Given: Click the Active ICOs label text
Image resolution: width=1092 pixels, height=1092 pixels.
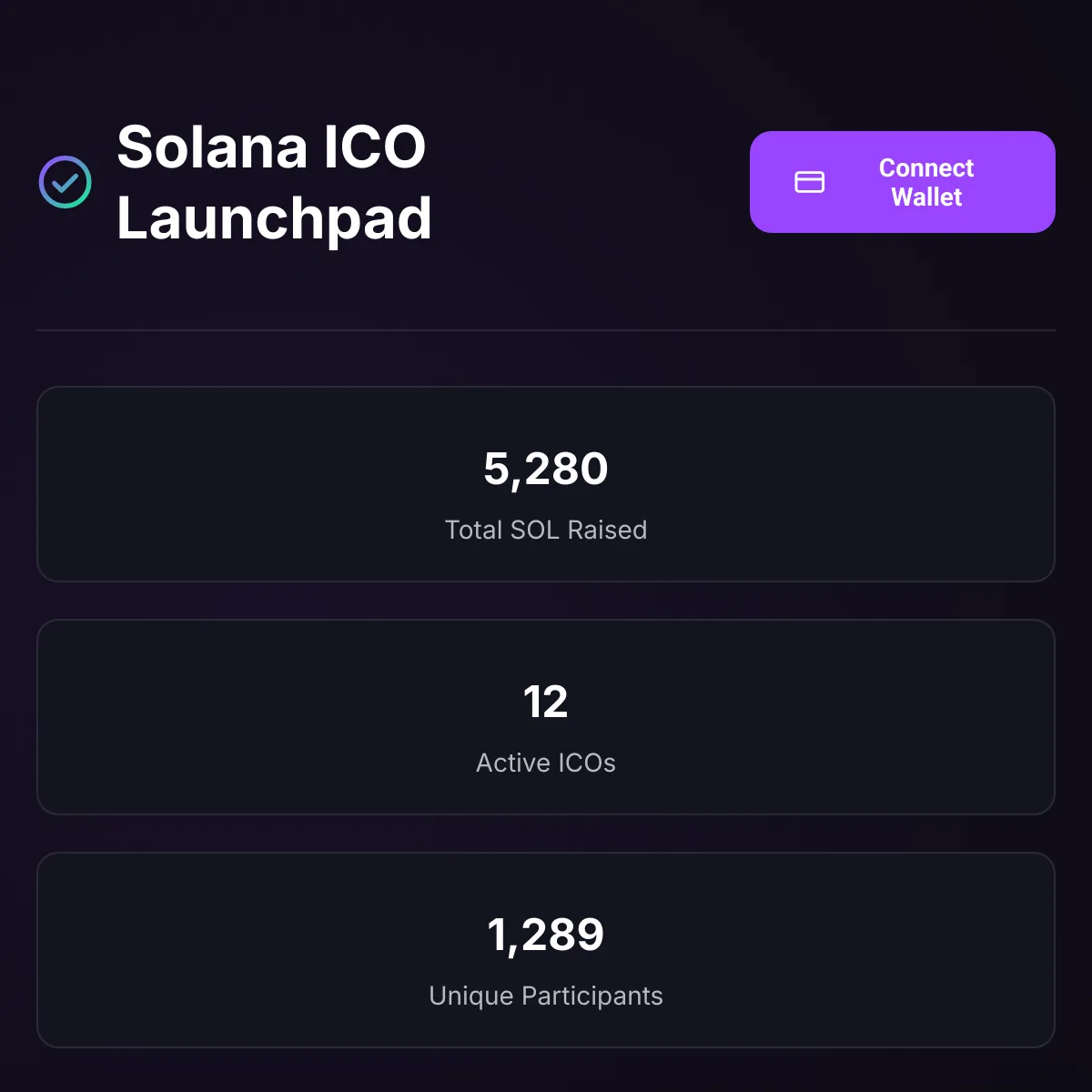Looking at the screenshot, I should (x=546, y=763).
